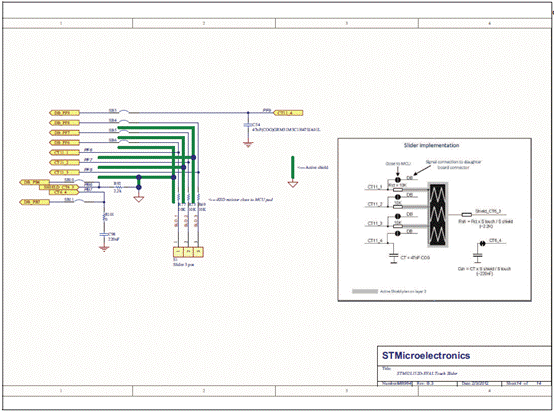554x412 pixels.
Task: Click the ESD resistor close to MCU note
Action: (x=241, y=200)
